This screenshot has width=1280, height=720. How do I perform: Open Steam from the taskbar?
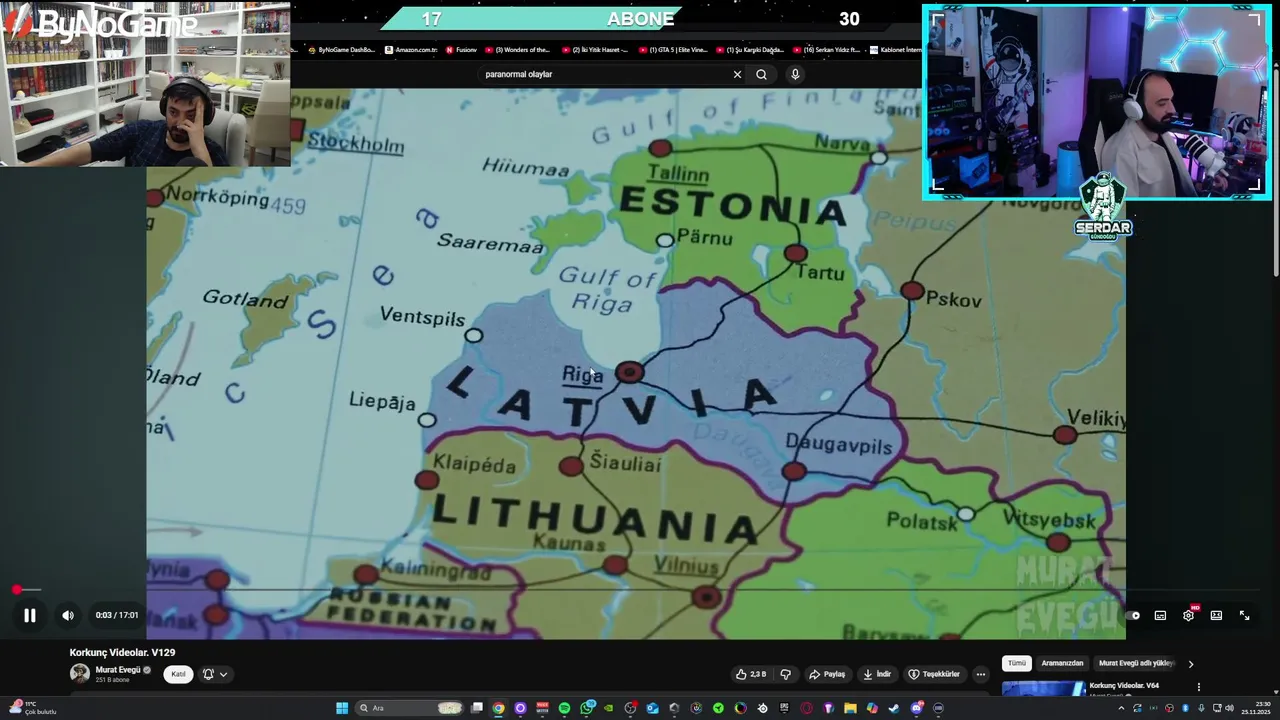tap(894, 708)
